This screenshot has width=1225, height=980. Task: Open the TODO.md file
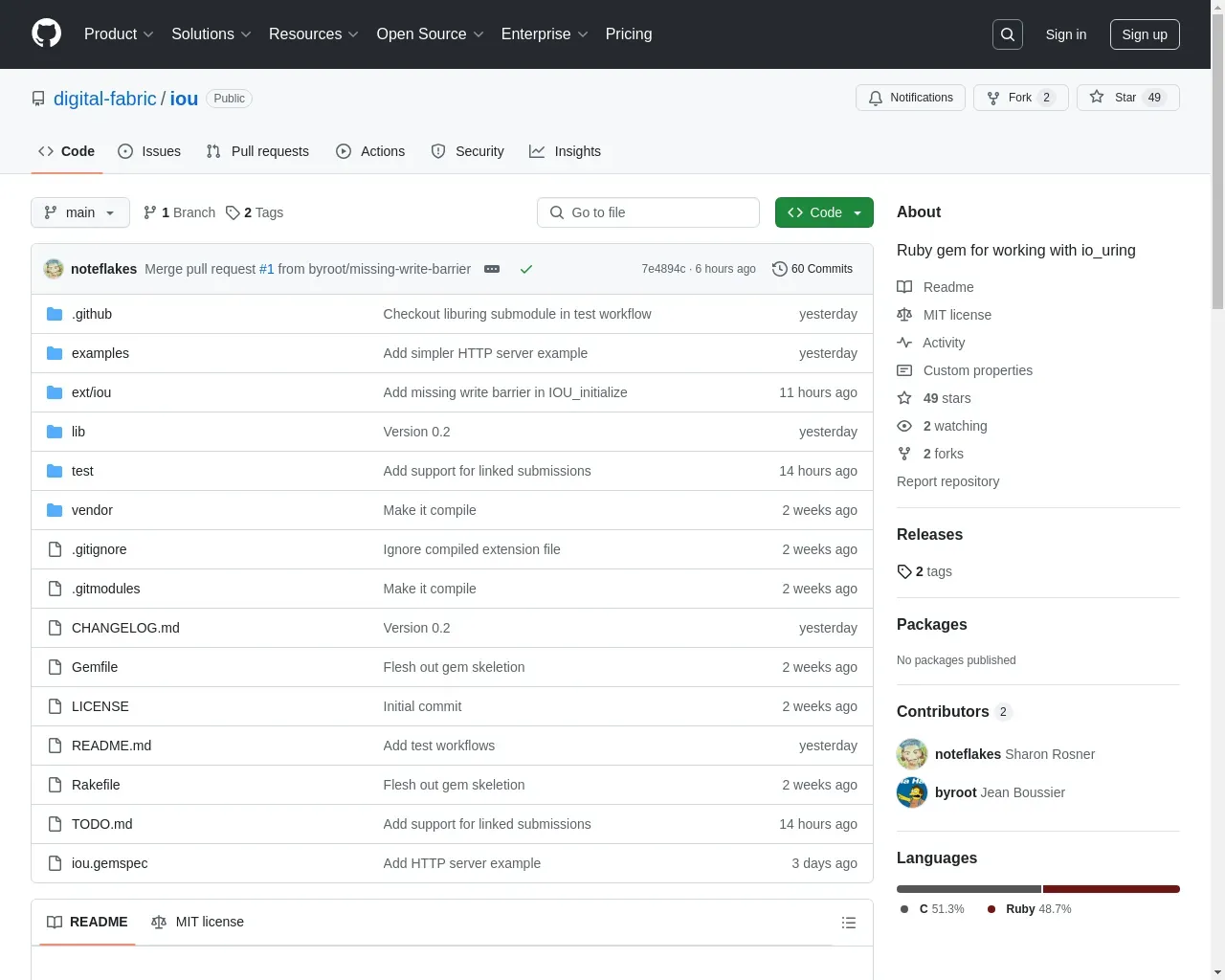coord(102,824)
